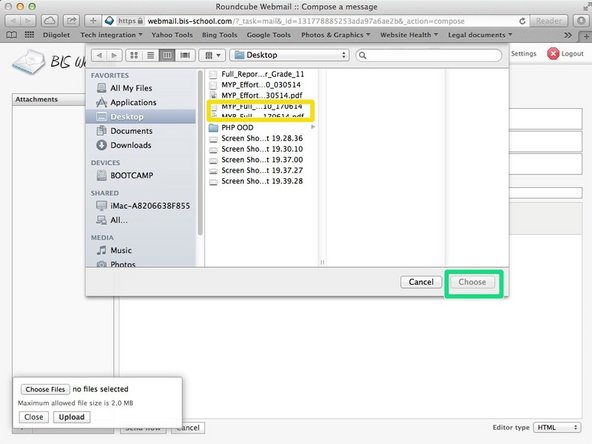Open webmail Settings
The width and height of the screenshot is (592, 444).
click(524, 54)
